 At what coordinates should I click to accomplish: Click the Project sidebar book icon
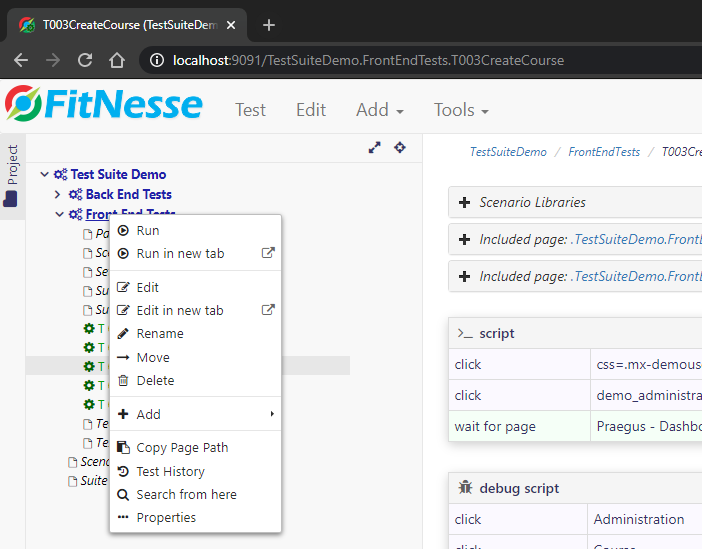point(10,199)
